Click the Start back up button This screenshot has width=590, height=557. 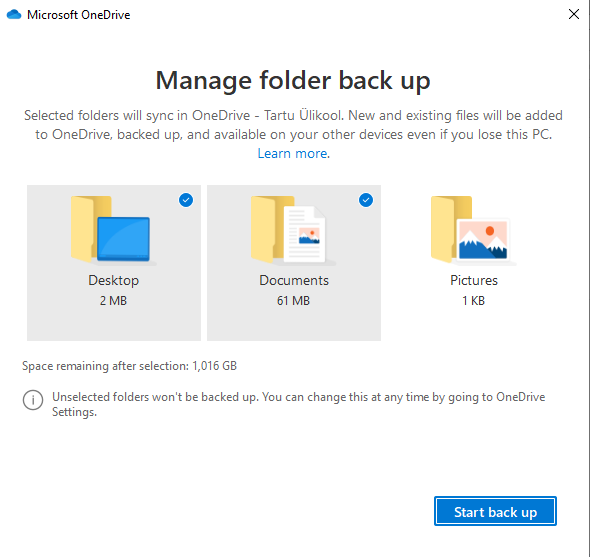tap(495, 511)
